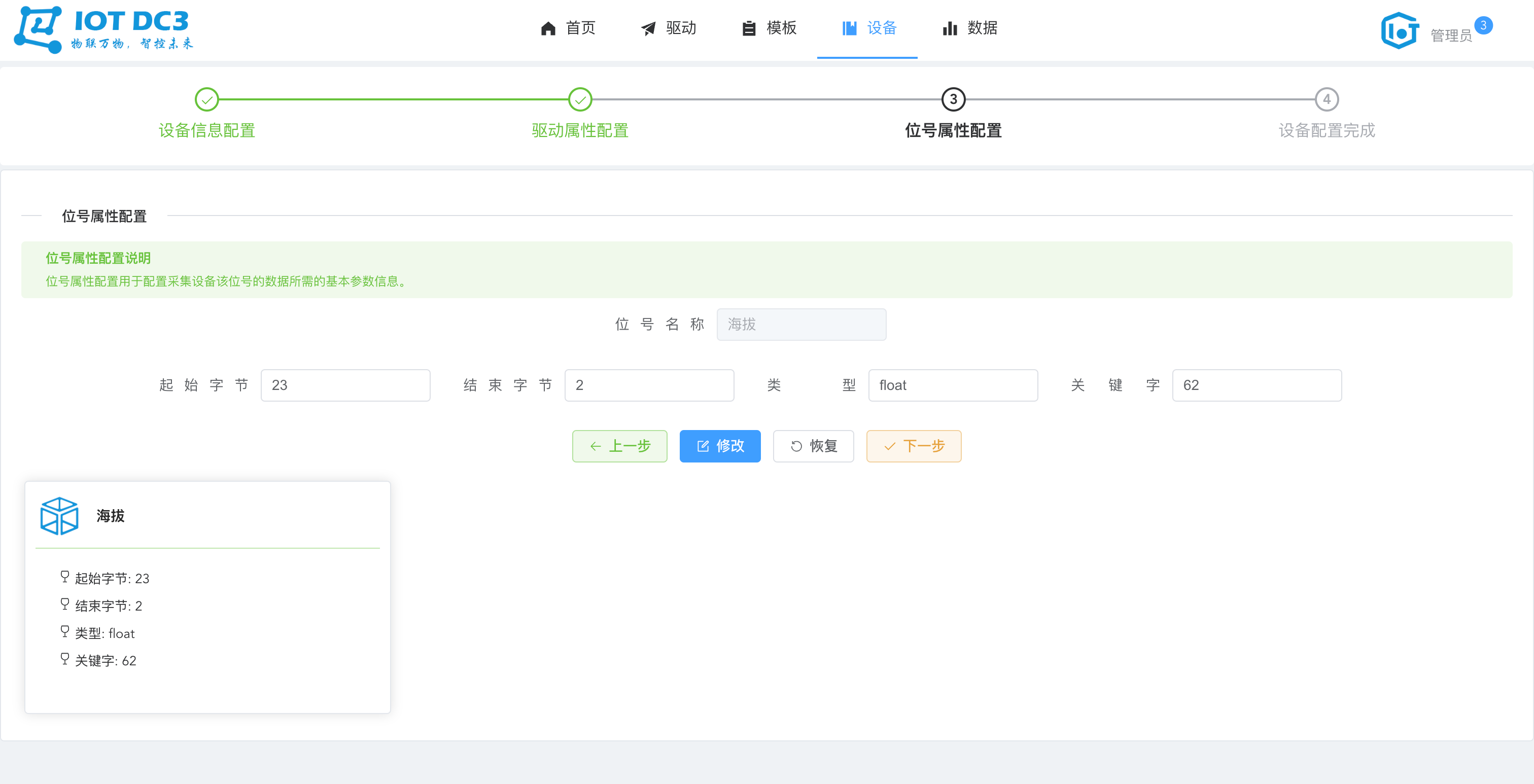The image size is (1534, 784).
Task: Click step 3 circle 位号属性配置
Action: [x=953, y=99]
